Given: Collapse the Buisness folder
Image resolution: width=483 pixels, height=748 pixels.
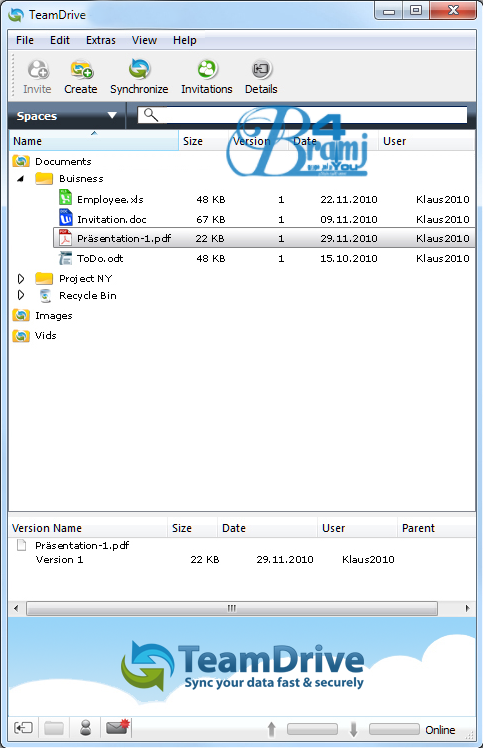Looking at the screenshot, I should pyautogui.click(x=21, y=179).
